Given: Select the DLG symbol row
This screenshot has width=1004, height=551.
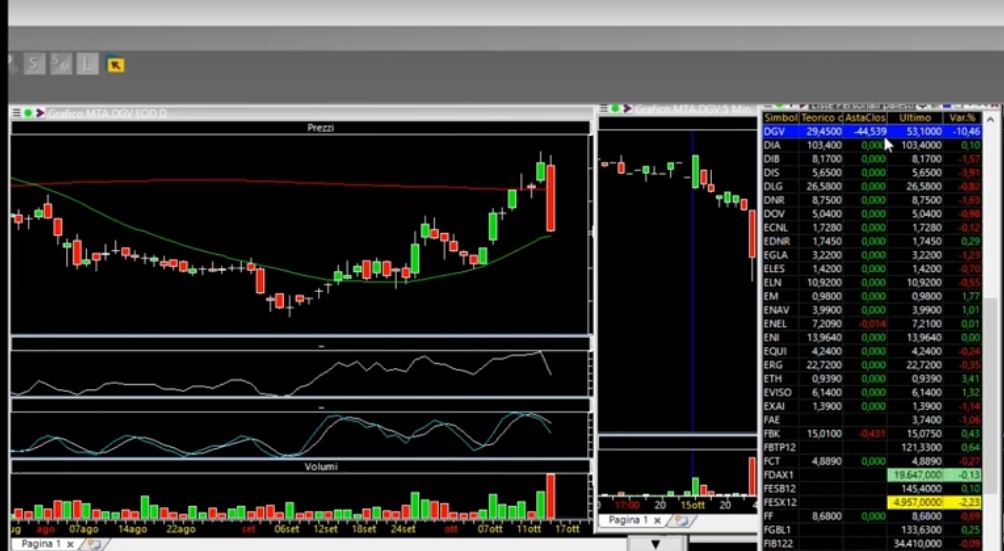Looking at the screenshot, I should point(872,186).
